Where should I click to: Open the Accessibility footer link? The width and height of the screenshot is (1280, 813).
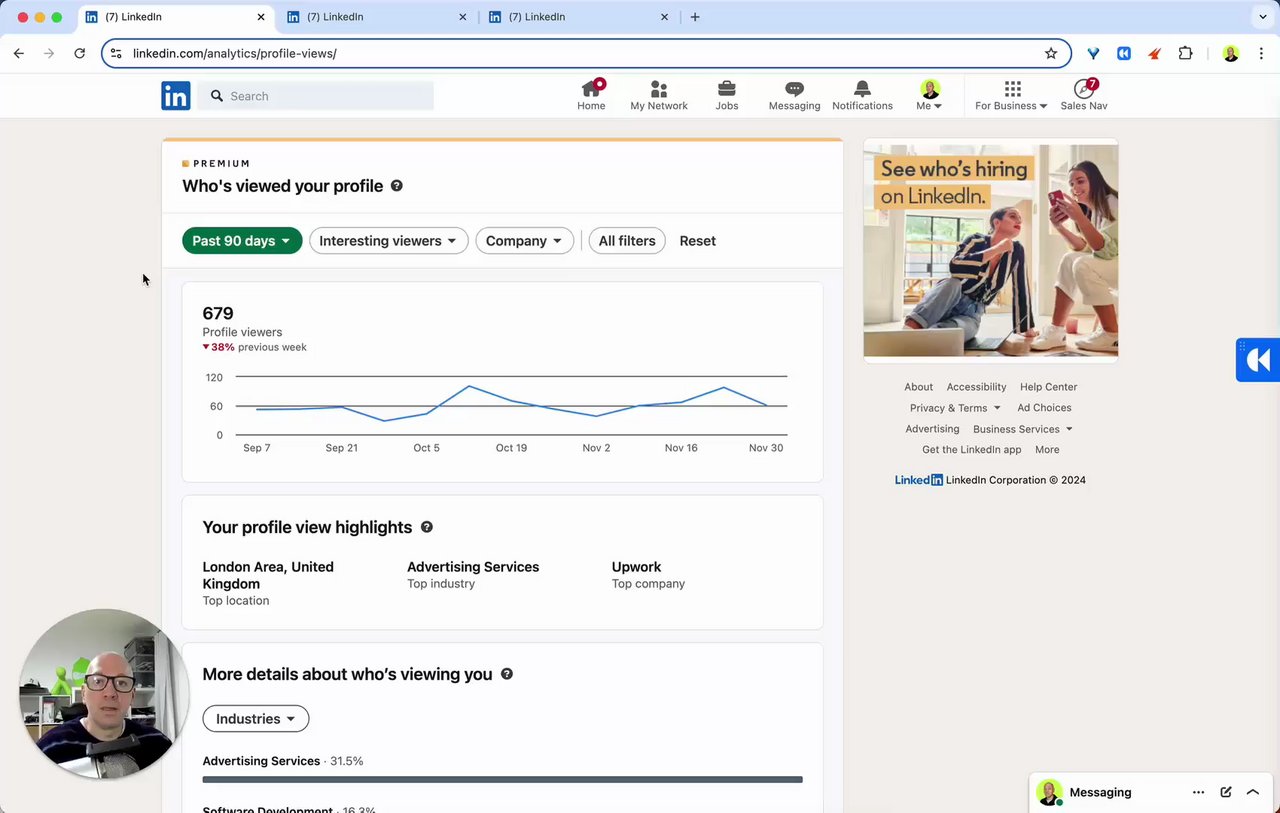click(976, 387)
